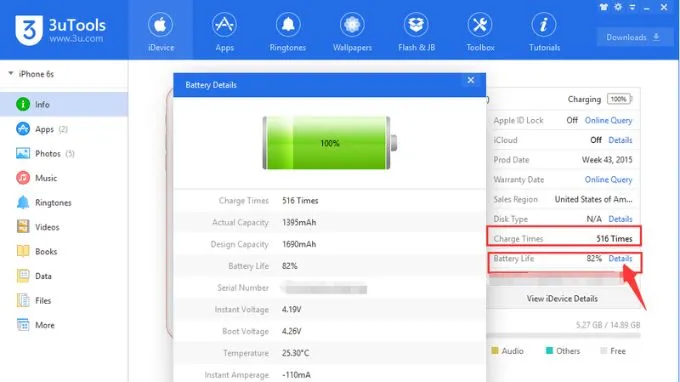
Task: Click the Charging 100% battery indicator
Action: coord(620,99)
